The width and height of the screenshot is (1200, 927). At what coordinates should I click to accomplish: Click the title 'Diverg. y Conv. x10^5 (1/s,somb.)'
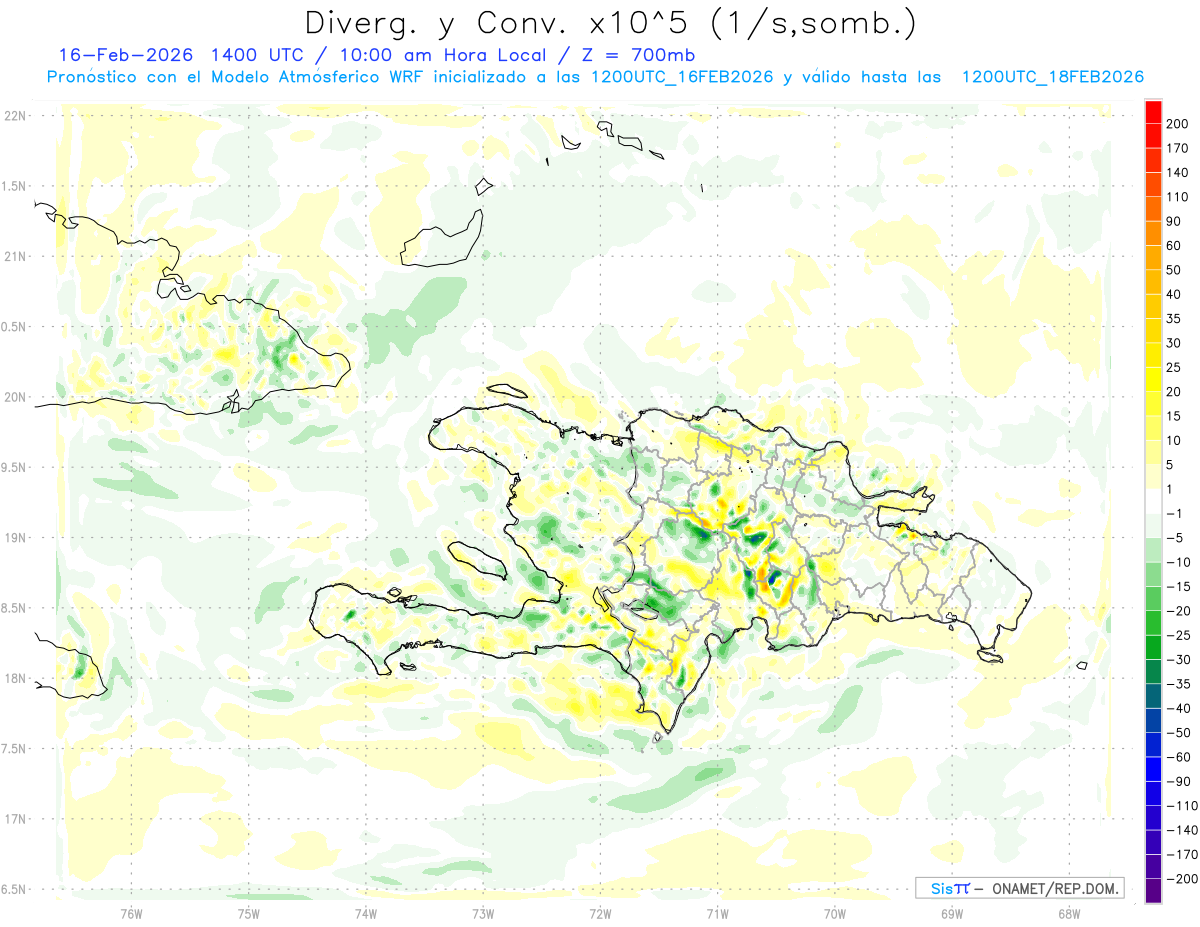[609, 24]
